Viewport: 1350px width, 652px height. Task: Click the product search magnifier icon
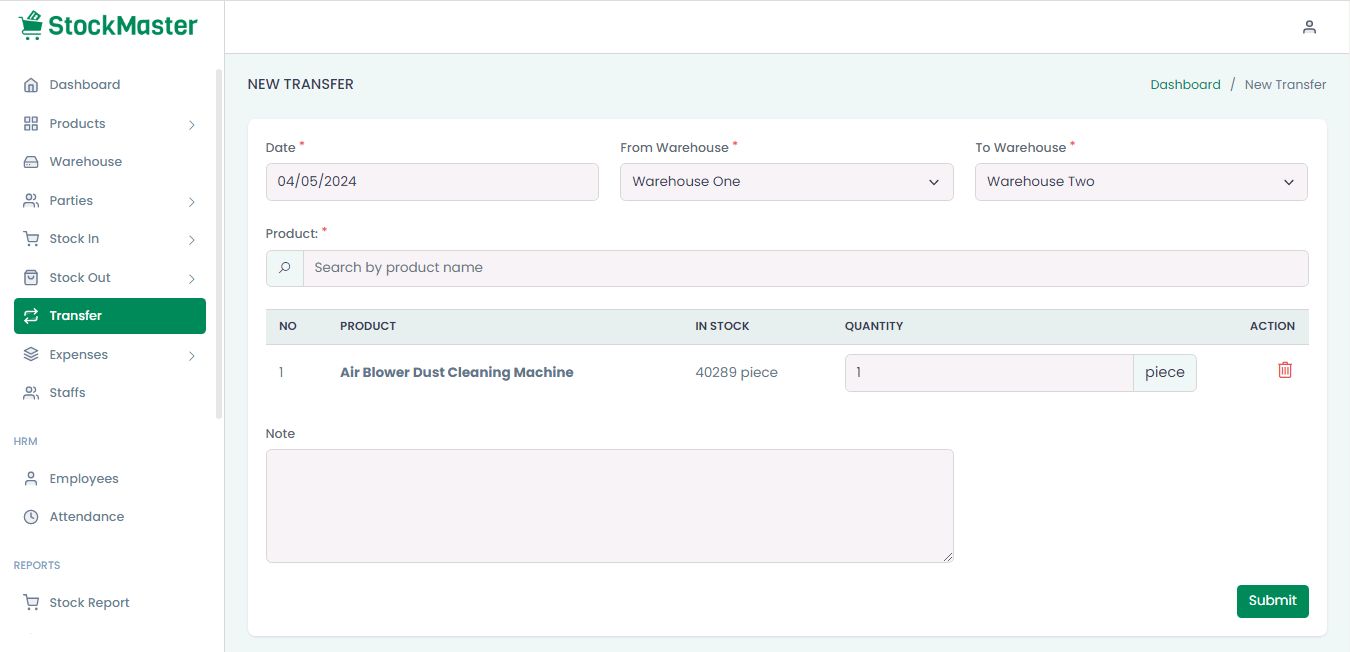click(285, 268)
